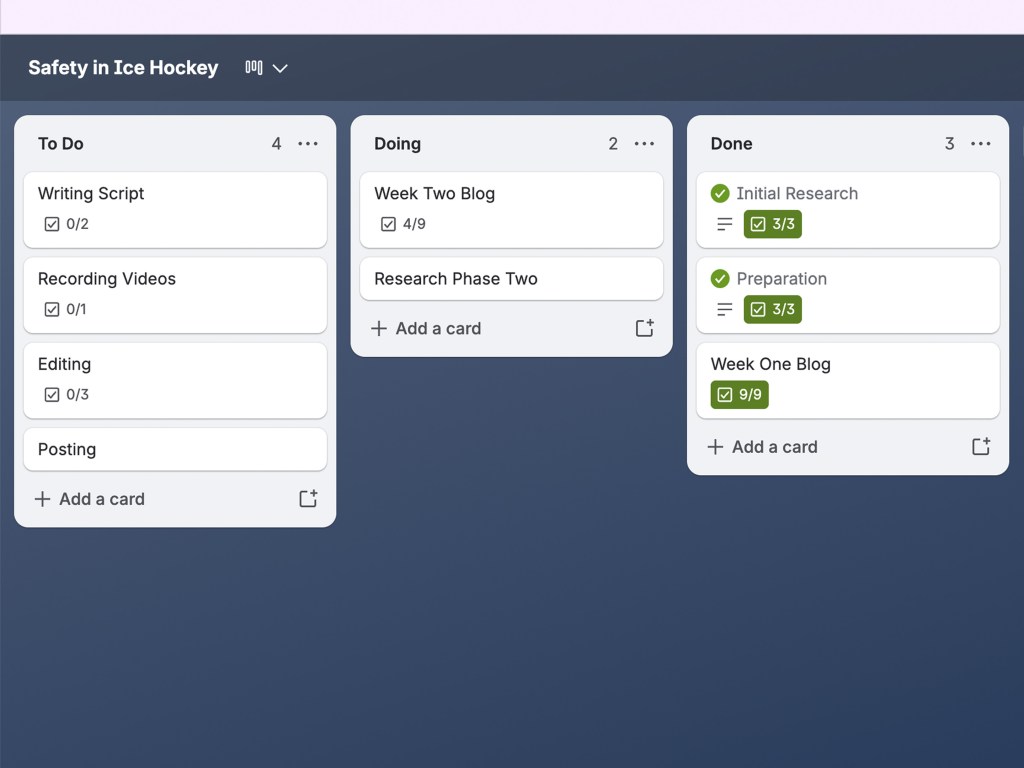
Task: Expand the board view switcher chevron
Action: point(280,68)
